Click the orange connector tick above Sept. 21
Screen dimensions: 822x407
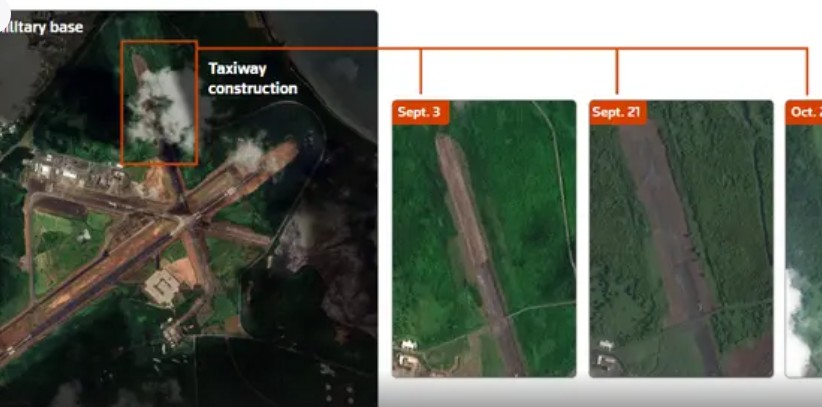point(617,72)
